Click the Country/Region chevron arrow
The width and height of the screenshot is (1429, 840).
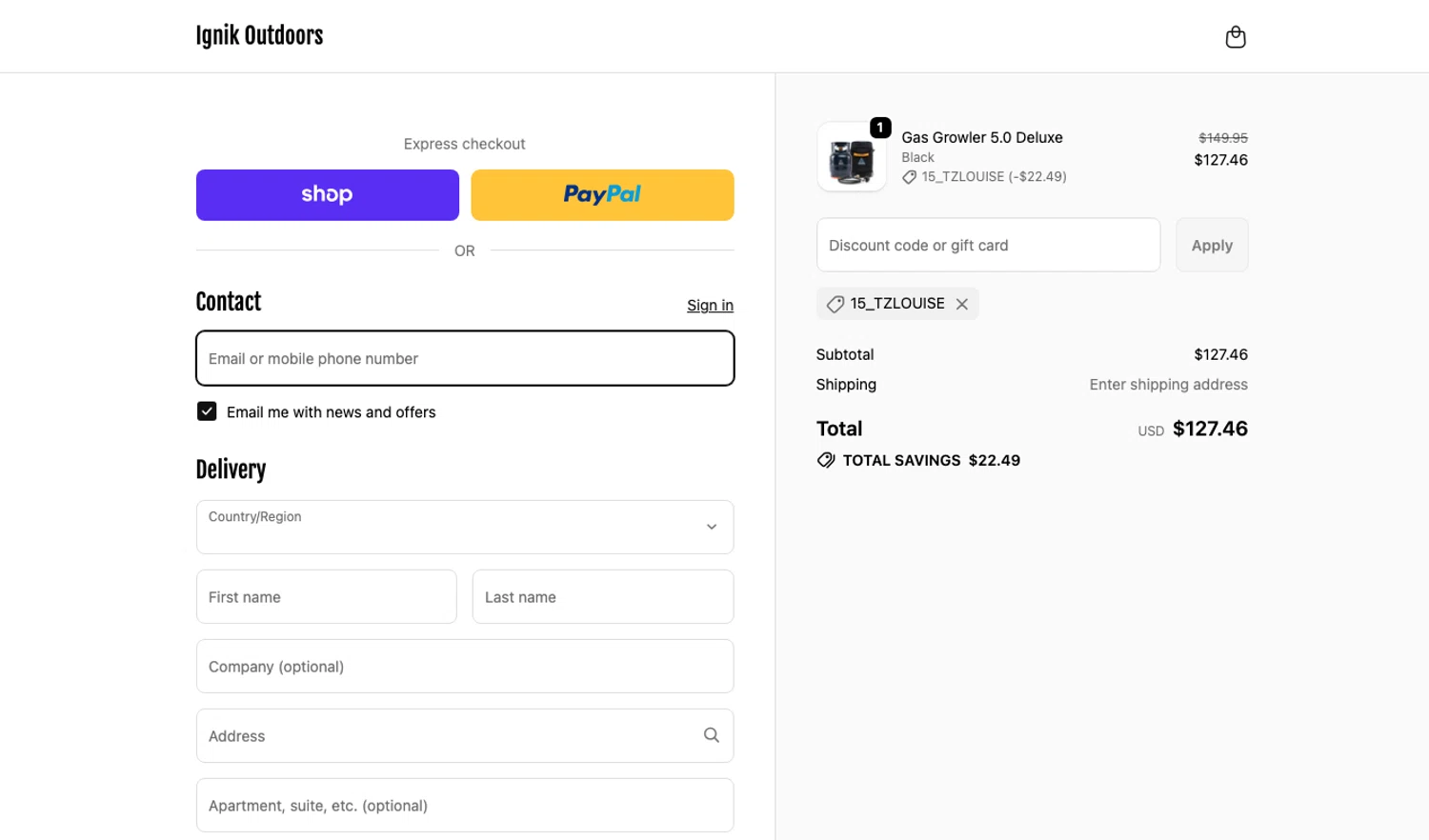coord(711,527)
